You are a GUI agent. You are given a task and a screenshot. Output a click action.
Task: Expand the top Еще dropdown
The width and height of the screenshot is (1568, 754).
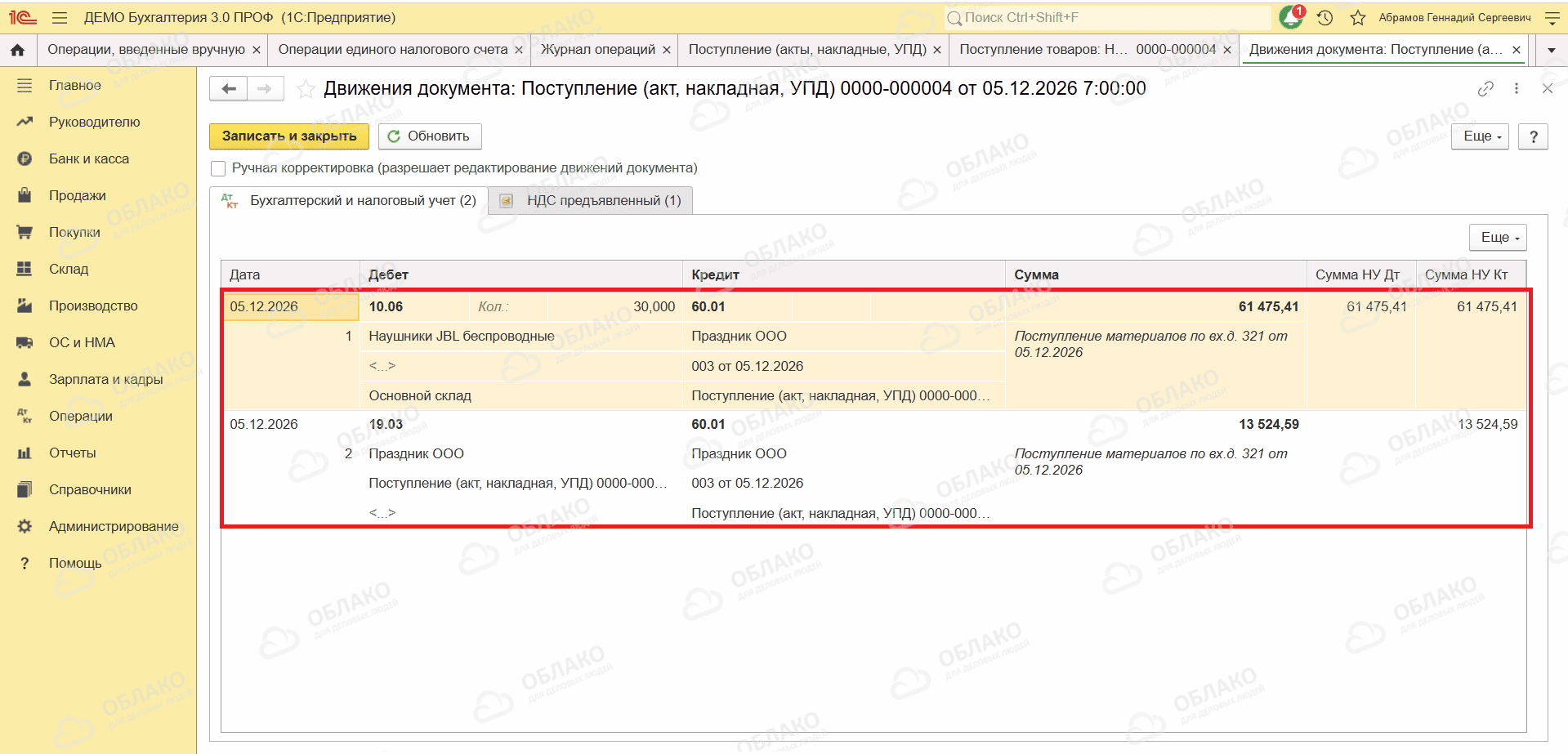click(1480, 136)
